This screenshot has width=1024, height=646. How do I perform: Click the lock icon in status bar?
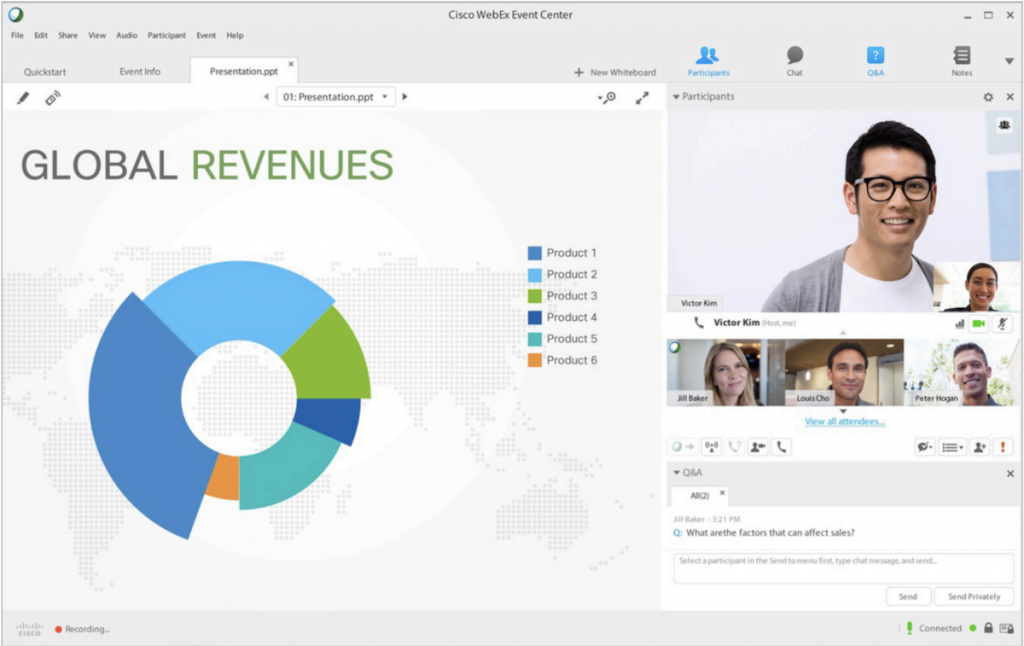[989, 628]
